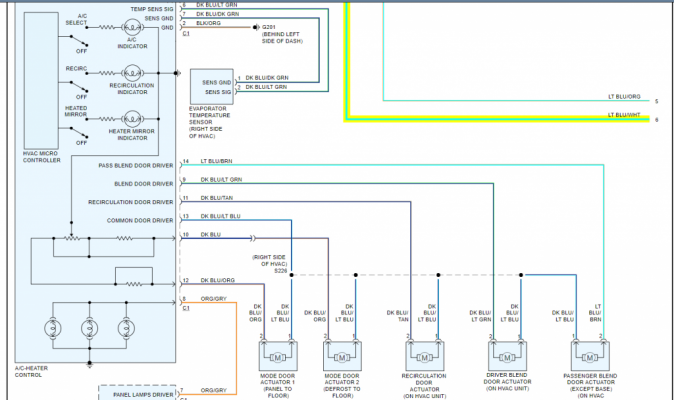Click the Heater Mirror indicator lamp

132,119
